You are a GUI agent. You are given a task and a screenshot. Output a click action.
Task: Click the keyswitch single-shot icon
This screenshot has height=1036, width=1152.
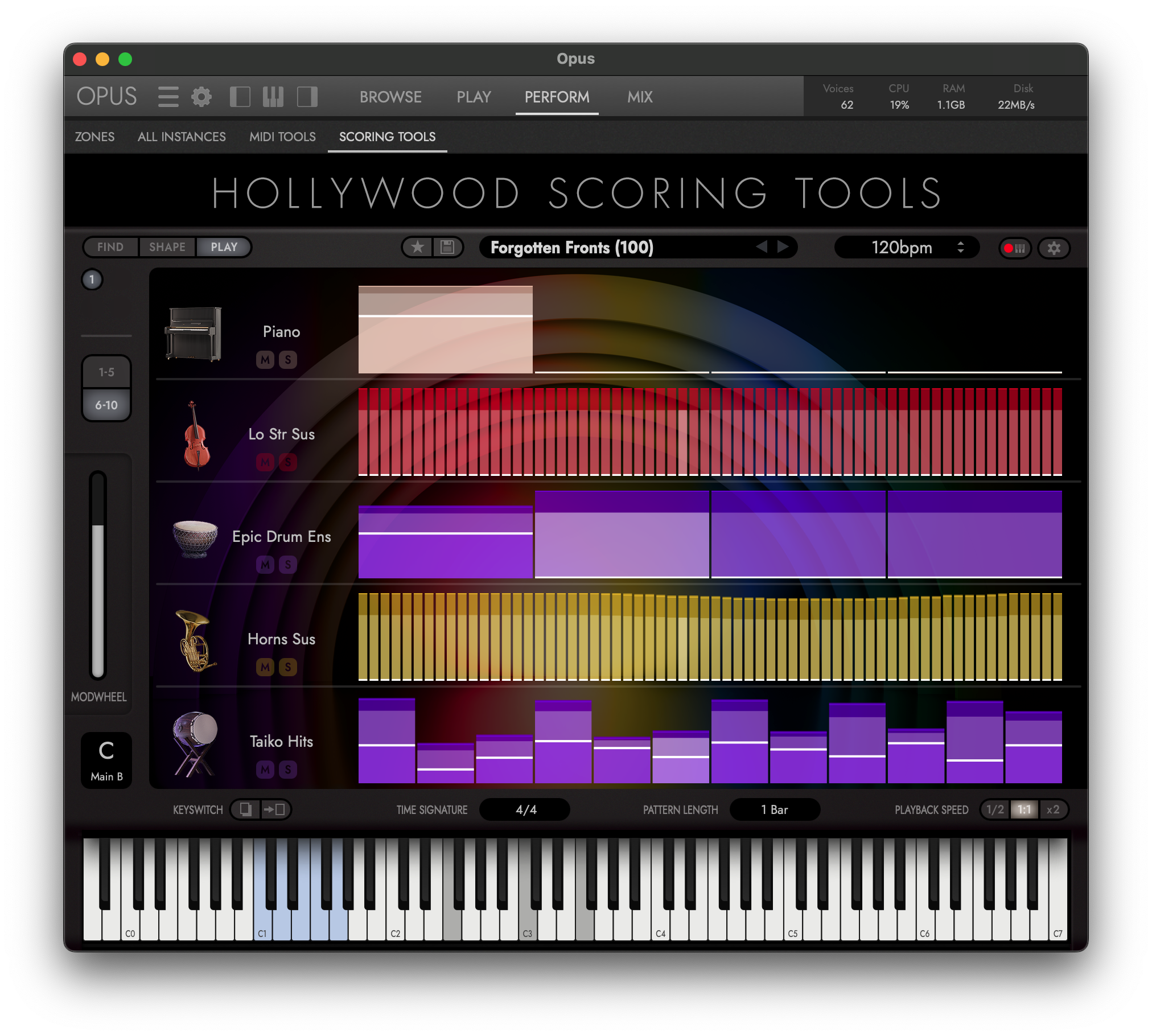[246, 809]
